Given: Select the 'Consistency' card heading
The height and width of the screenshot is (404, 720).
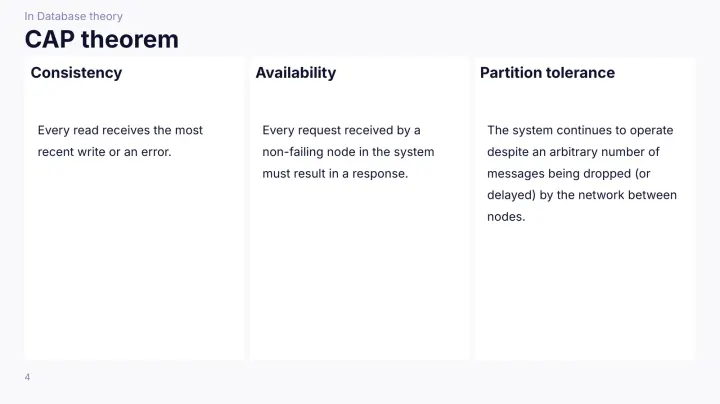Looking at the screenshot, I should (76, 73).
